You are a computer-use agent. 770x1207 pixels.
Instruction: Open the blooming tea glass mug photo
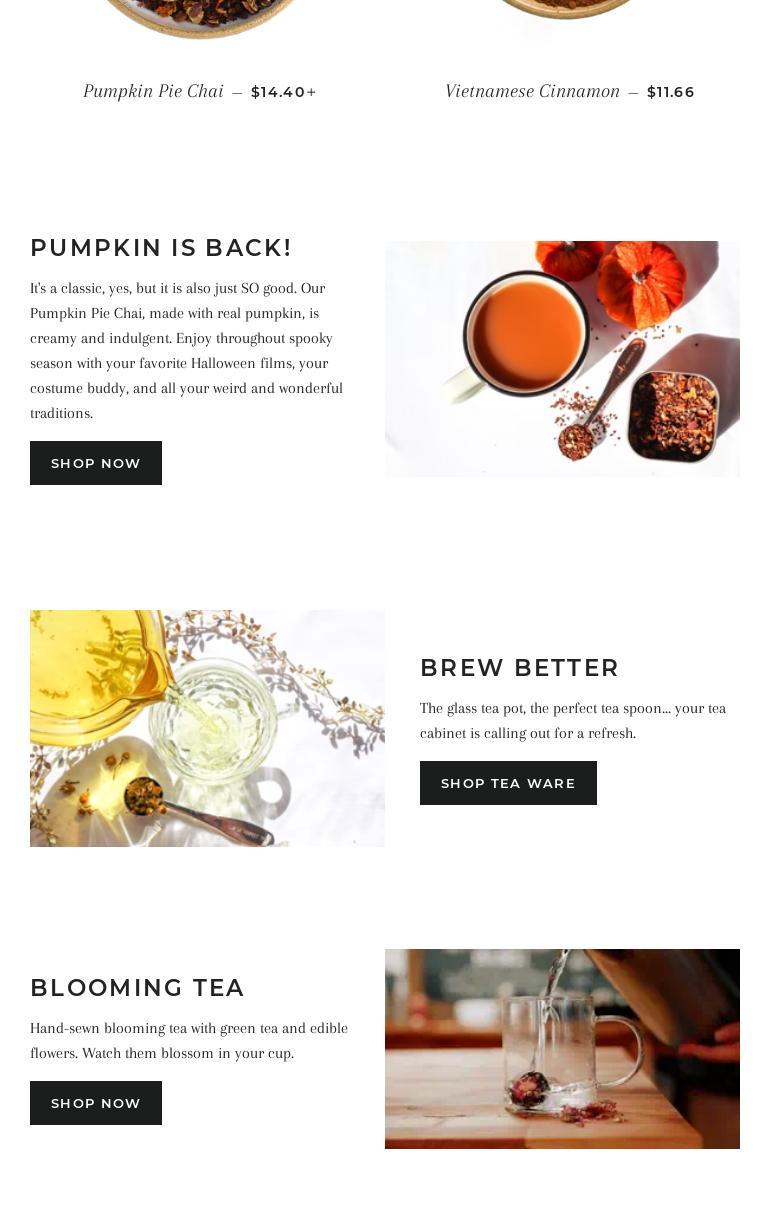(562, 1049)
